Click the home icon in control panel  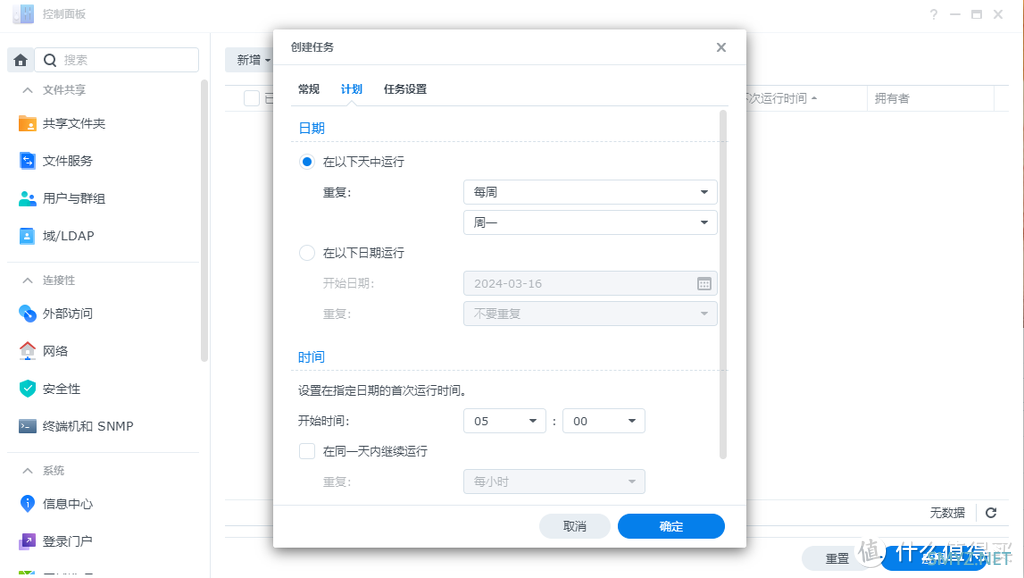[x=20, y=60]
